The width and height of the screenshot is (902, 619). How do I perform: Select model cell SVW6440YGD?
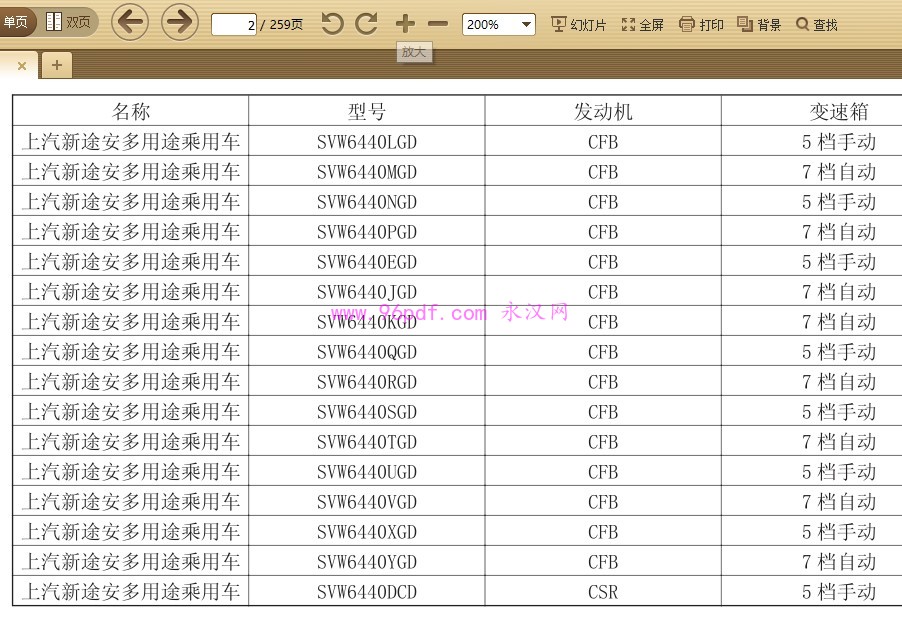point(367,561)
